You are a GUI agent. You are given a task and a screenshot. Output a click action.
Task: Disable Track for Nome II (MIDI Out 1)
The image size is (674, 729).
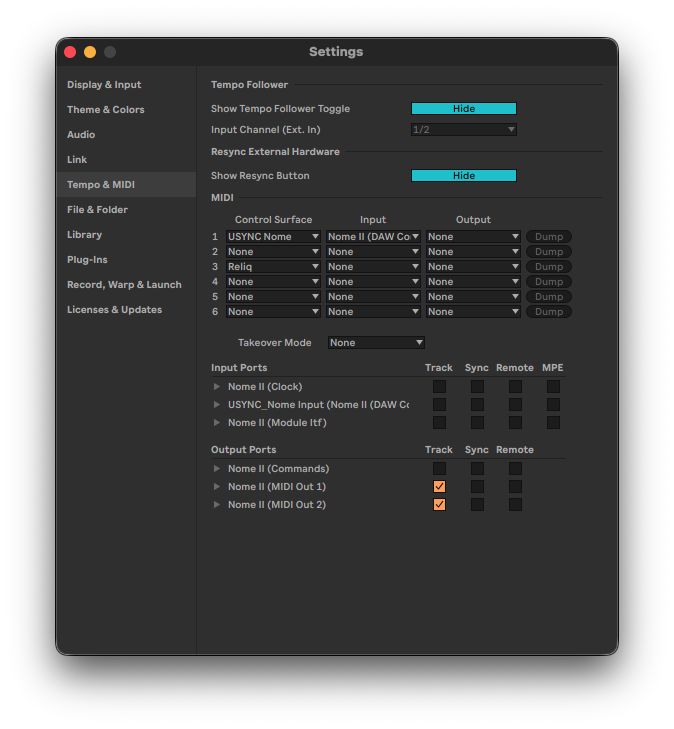[439, 487]
